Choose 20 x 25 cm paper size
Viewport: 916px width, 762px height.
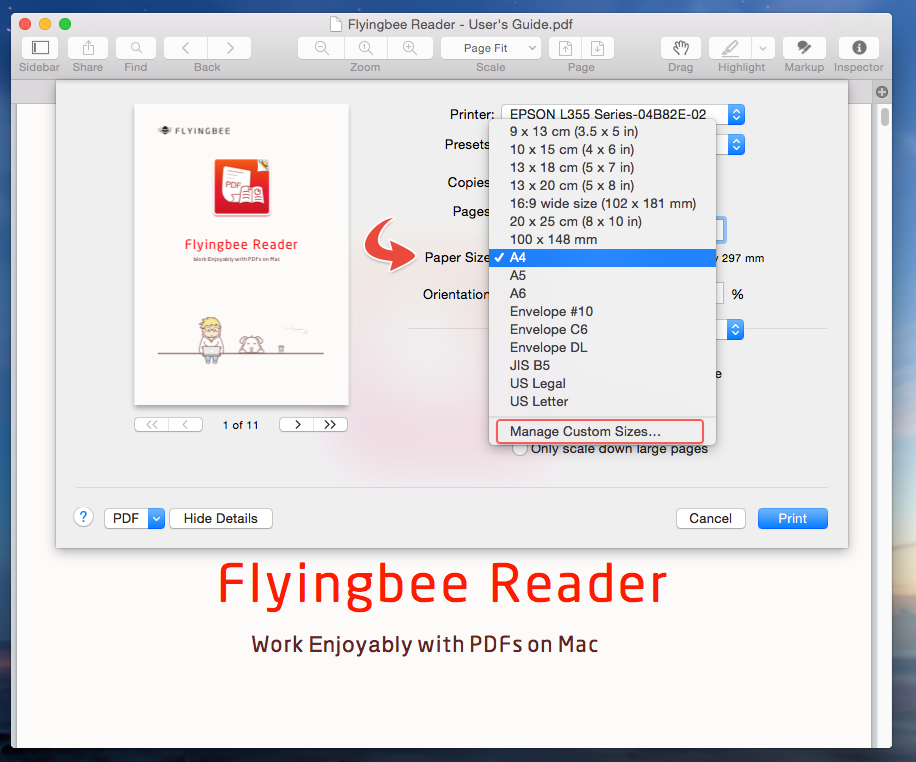pyautogui.click(x=602, y=221)
